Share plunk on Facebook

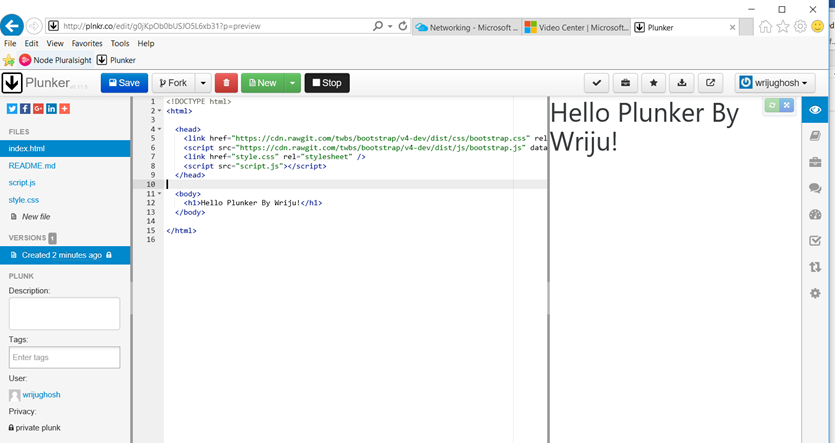(x=25, y=109)
